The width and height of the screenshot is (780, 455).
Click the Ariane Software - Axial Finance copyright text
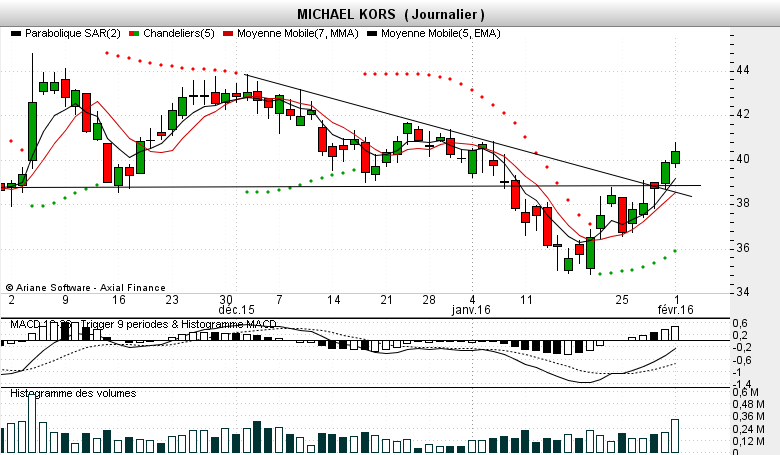pyautogui.click(x=86, y=288)
